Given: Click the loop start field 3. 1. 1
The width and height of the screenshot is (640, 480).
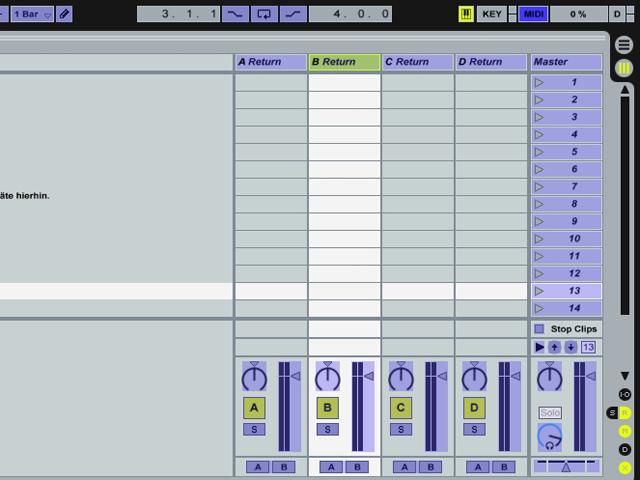Looking at the screenshot, I should [178, 14].
